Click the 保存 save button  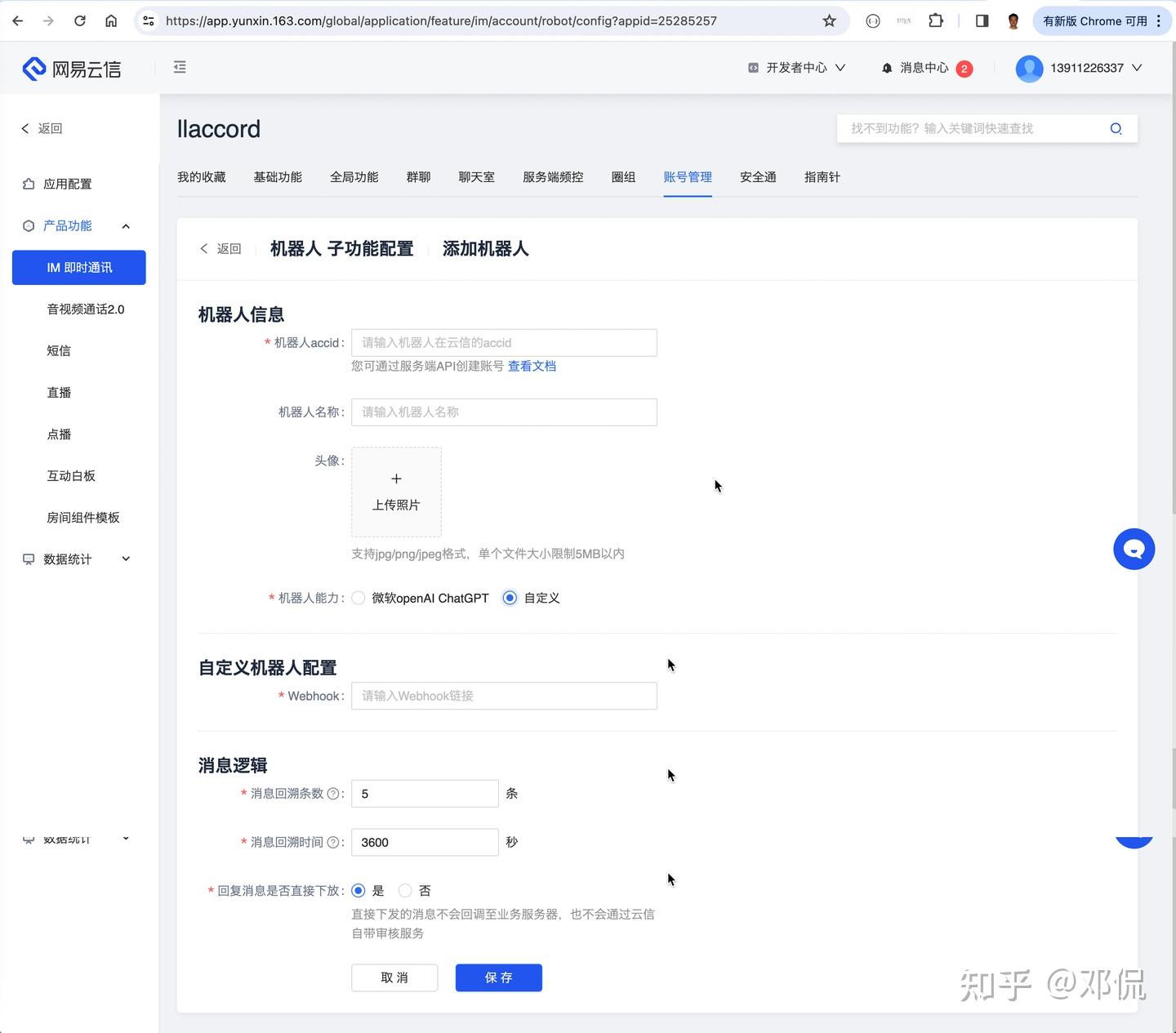coord(498,977)
